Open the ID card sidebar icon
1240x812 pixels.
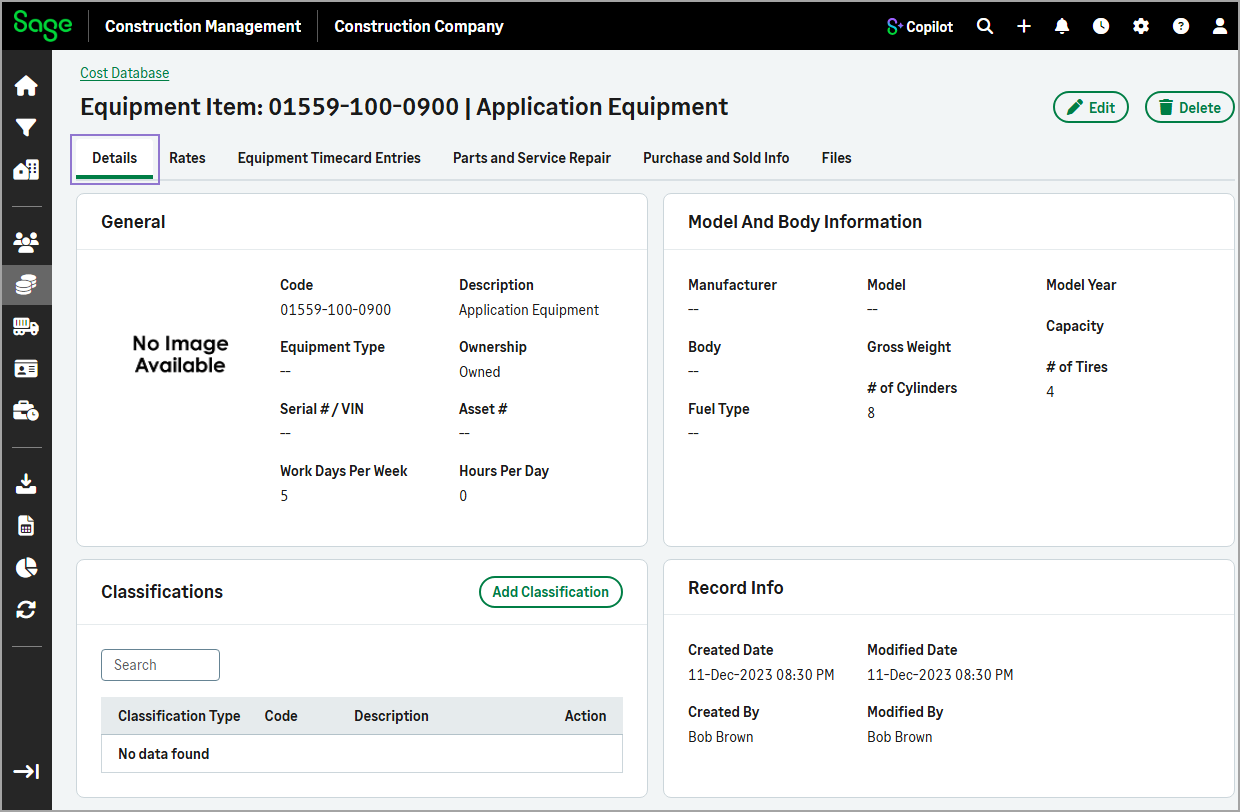(x=26, y=369)
